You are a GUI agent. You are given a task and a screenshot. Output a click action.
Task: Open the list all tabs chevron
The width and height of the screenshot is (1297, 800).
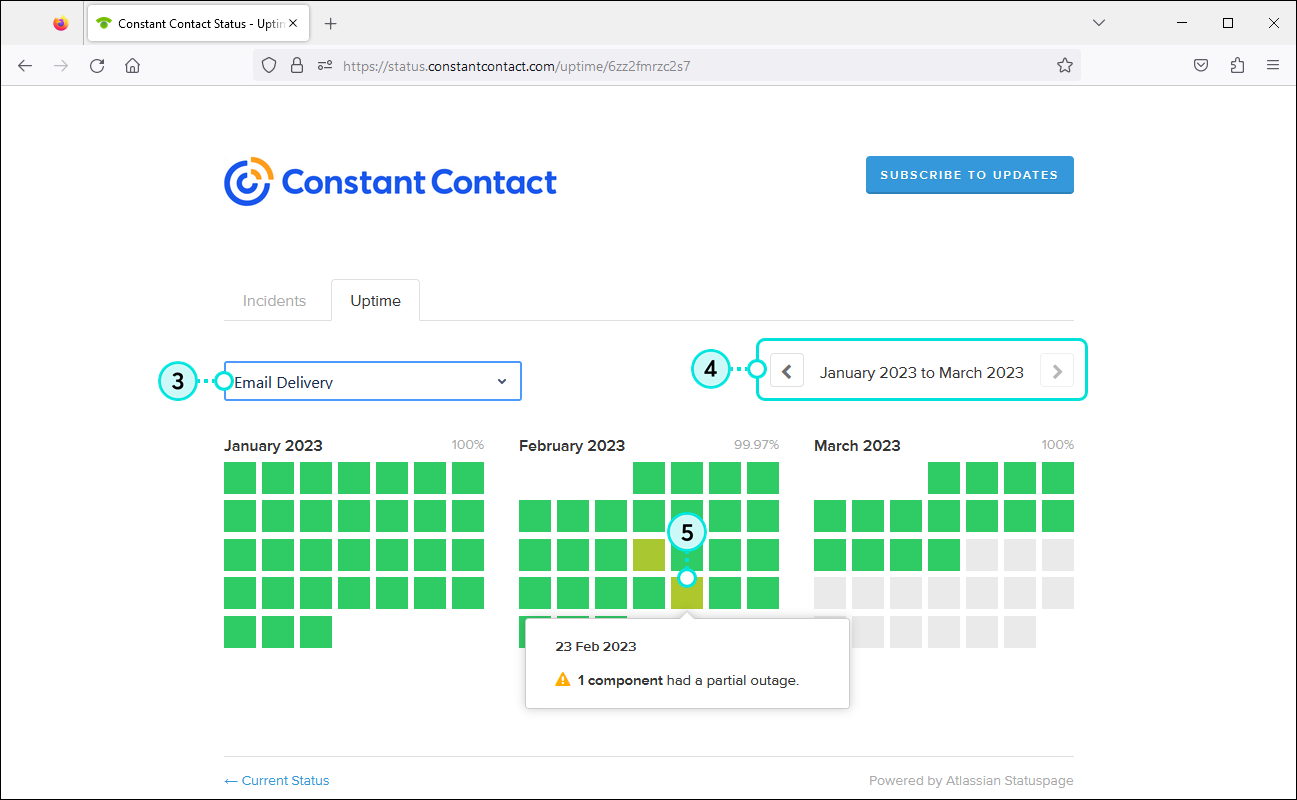pyautogui.click(x=1099, y=23)
